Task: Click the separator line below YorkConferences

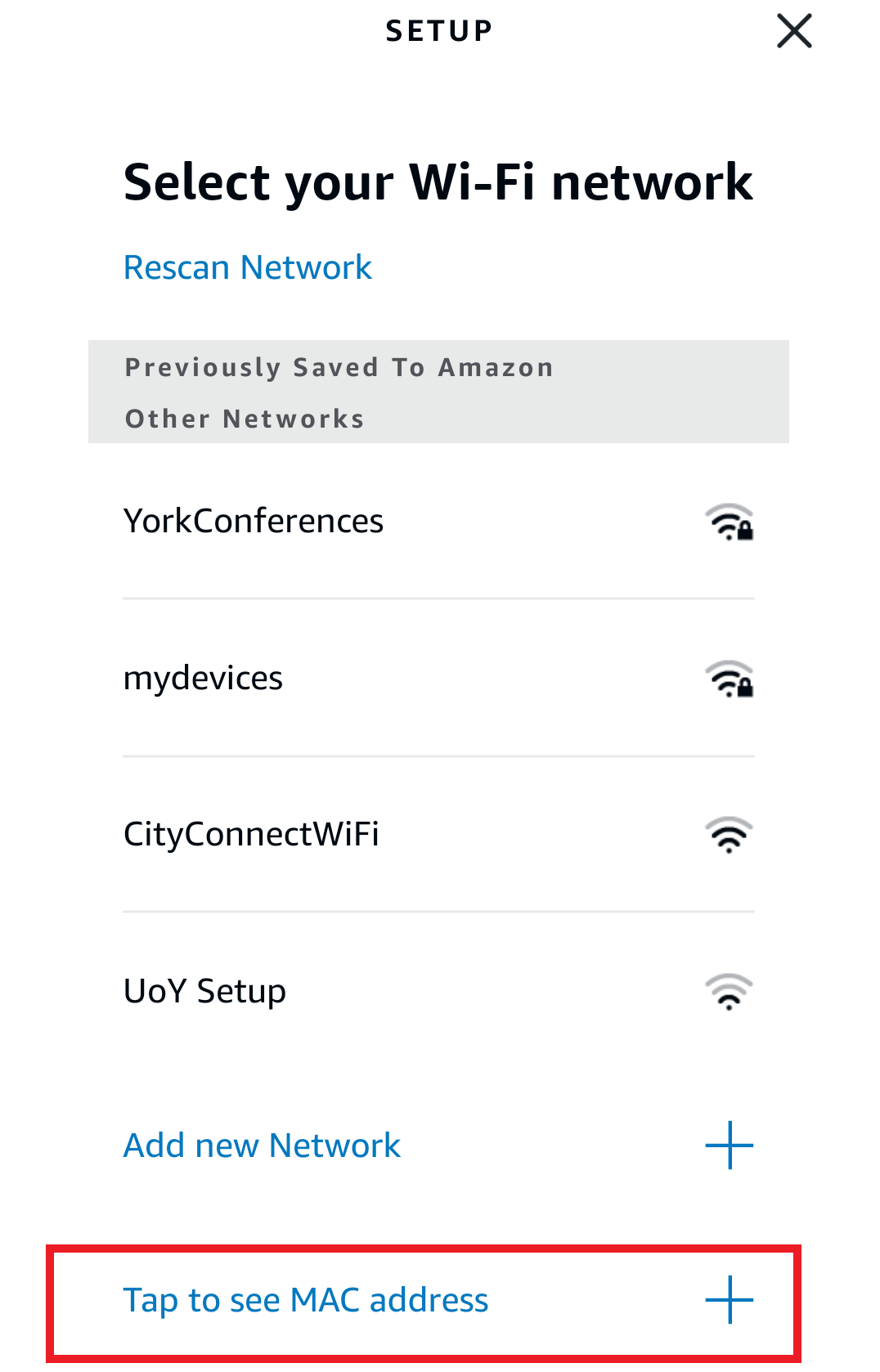Action: click(438, 599)
